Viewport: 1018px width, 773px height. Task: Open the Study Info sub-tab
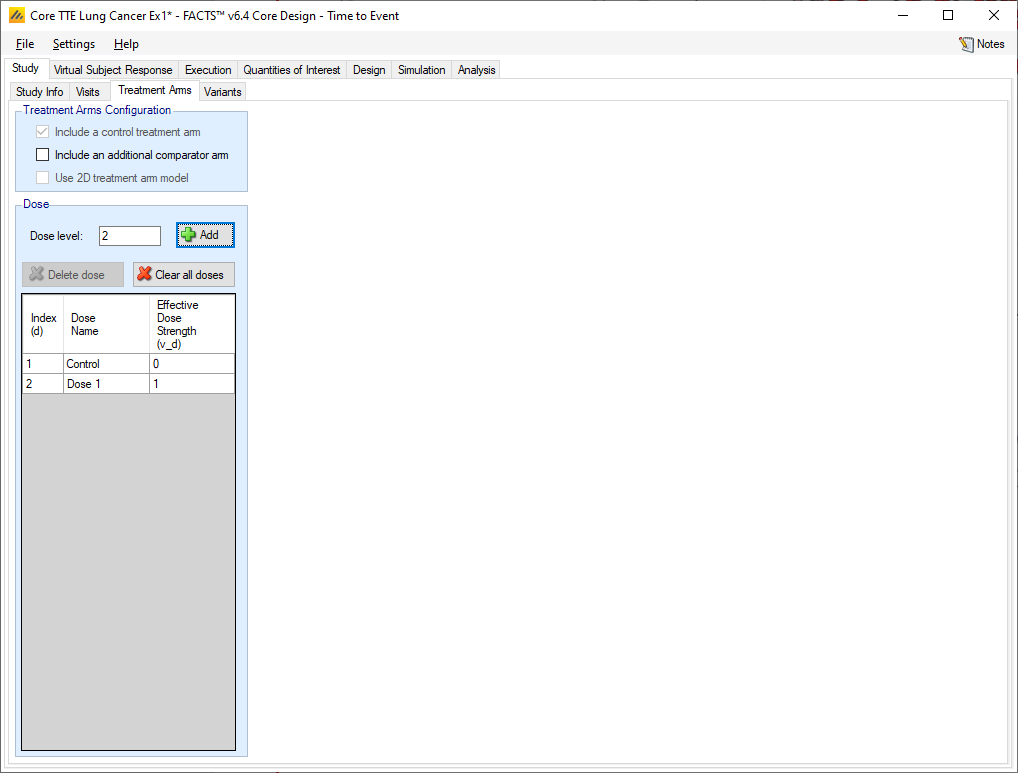click(40, 92)
